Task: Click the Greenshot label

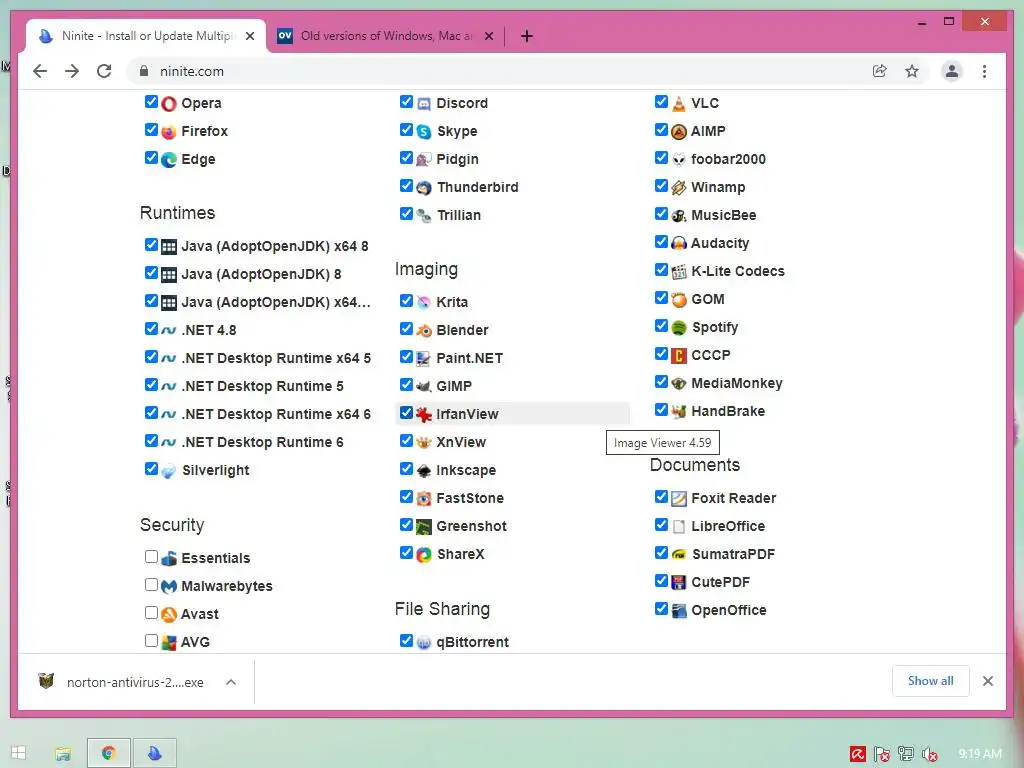Action: (472, 526)
